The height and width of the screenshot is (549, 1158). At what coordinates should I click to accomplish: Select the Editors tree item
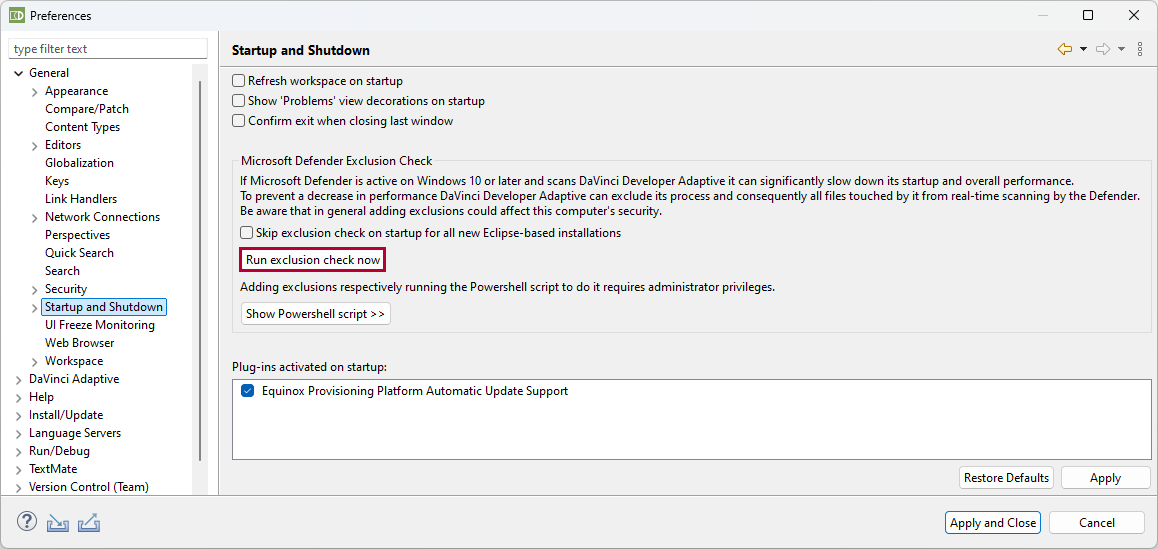click(x=64, y=145)
